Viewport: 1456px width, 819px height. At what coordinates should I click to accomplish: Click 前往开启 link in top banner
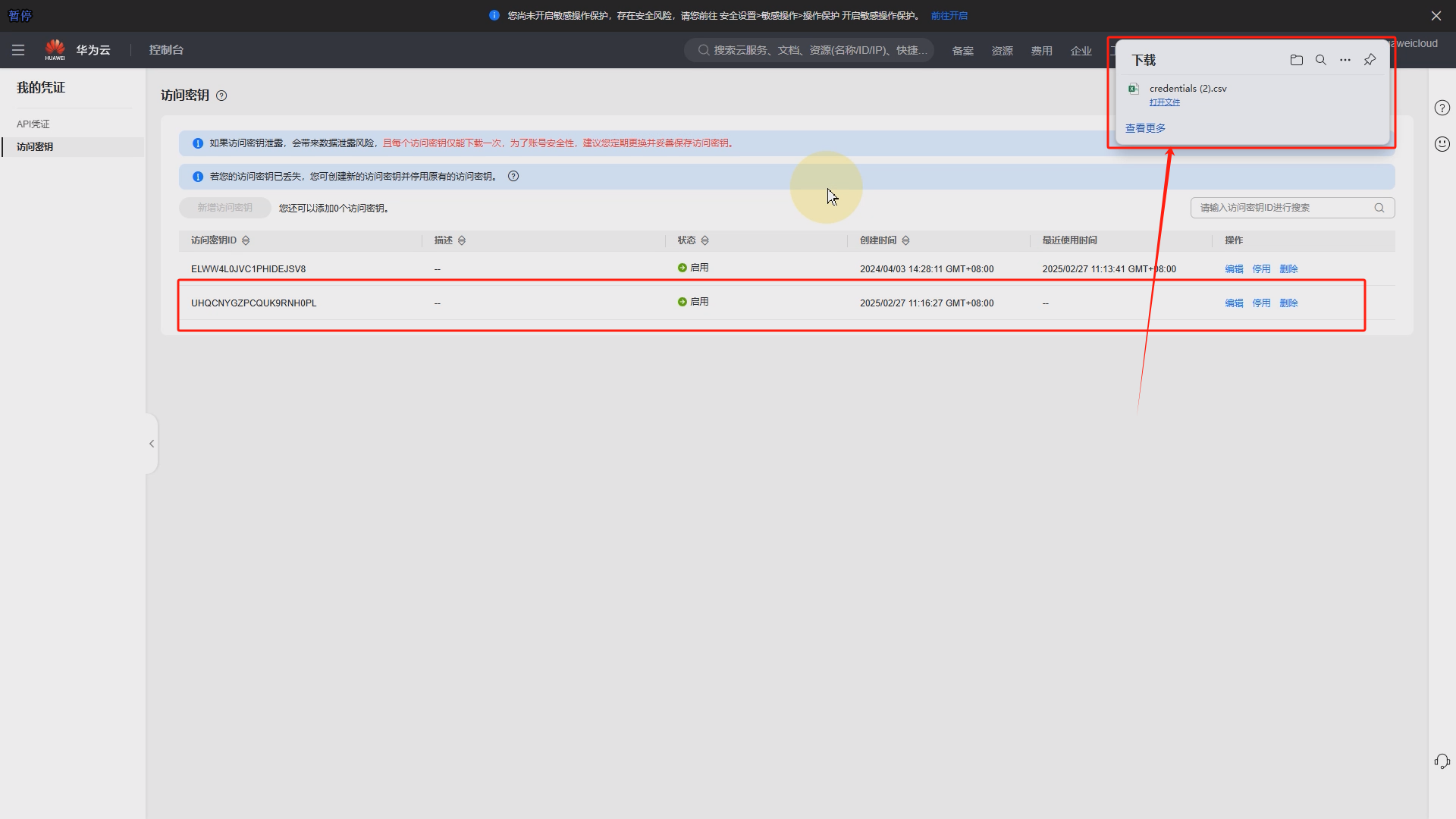click(949, 16)
